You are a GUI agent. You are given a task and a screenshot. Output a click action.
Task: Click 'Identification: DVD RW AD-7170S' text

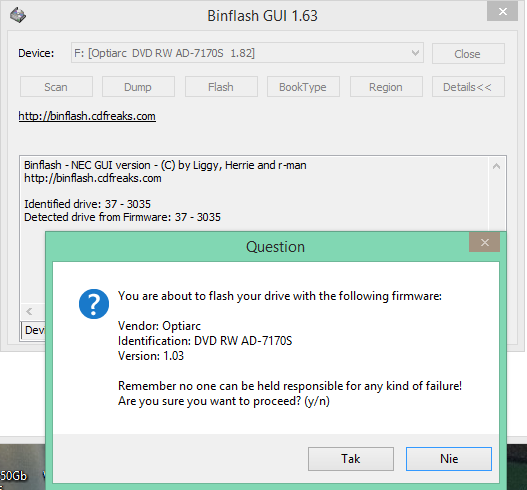click(x=205, y=341)
